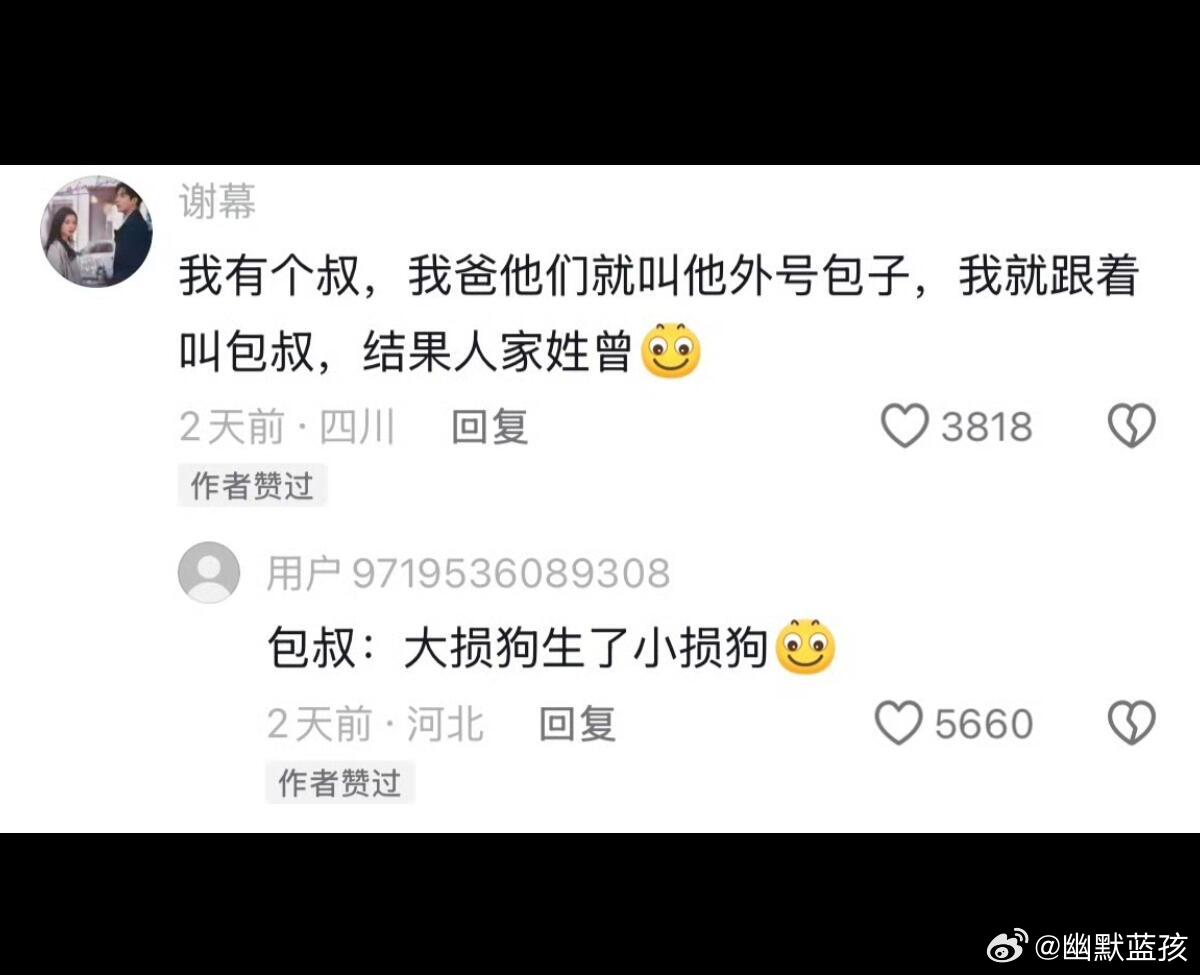Click the reply text 大损狗生了小损狗
Image resolution: width=1200 pixels, height=975 pixels.
pyautogui.click(x=517, y=647)
